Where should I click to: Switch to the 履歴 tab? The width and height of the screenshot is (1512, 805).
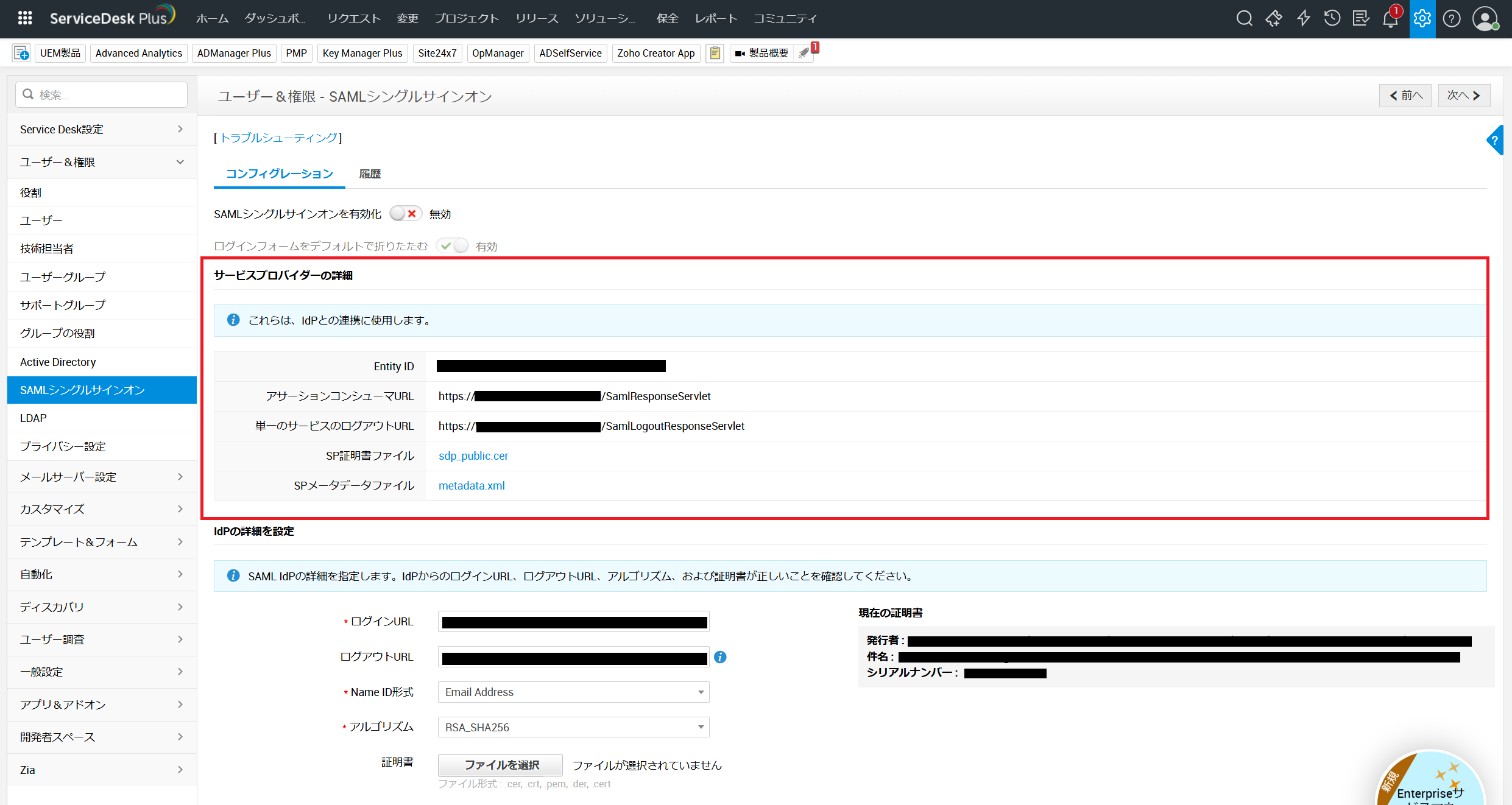(x=370, y=174)
